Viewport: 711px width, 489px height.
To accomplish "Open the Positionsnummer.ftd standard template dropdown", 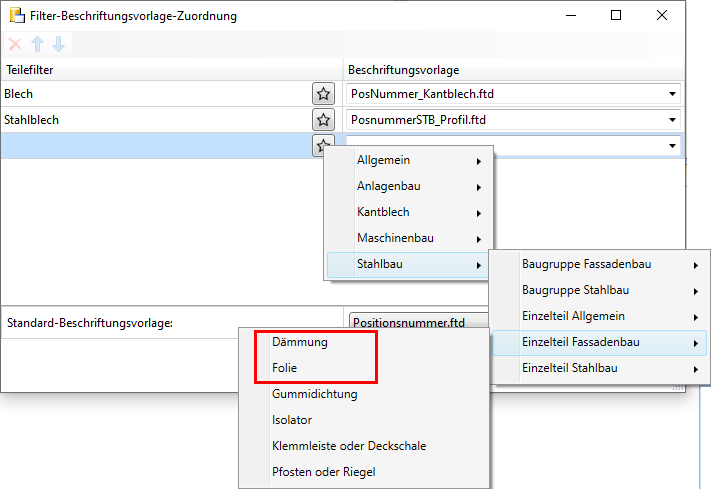I will [419, 322].
